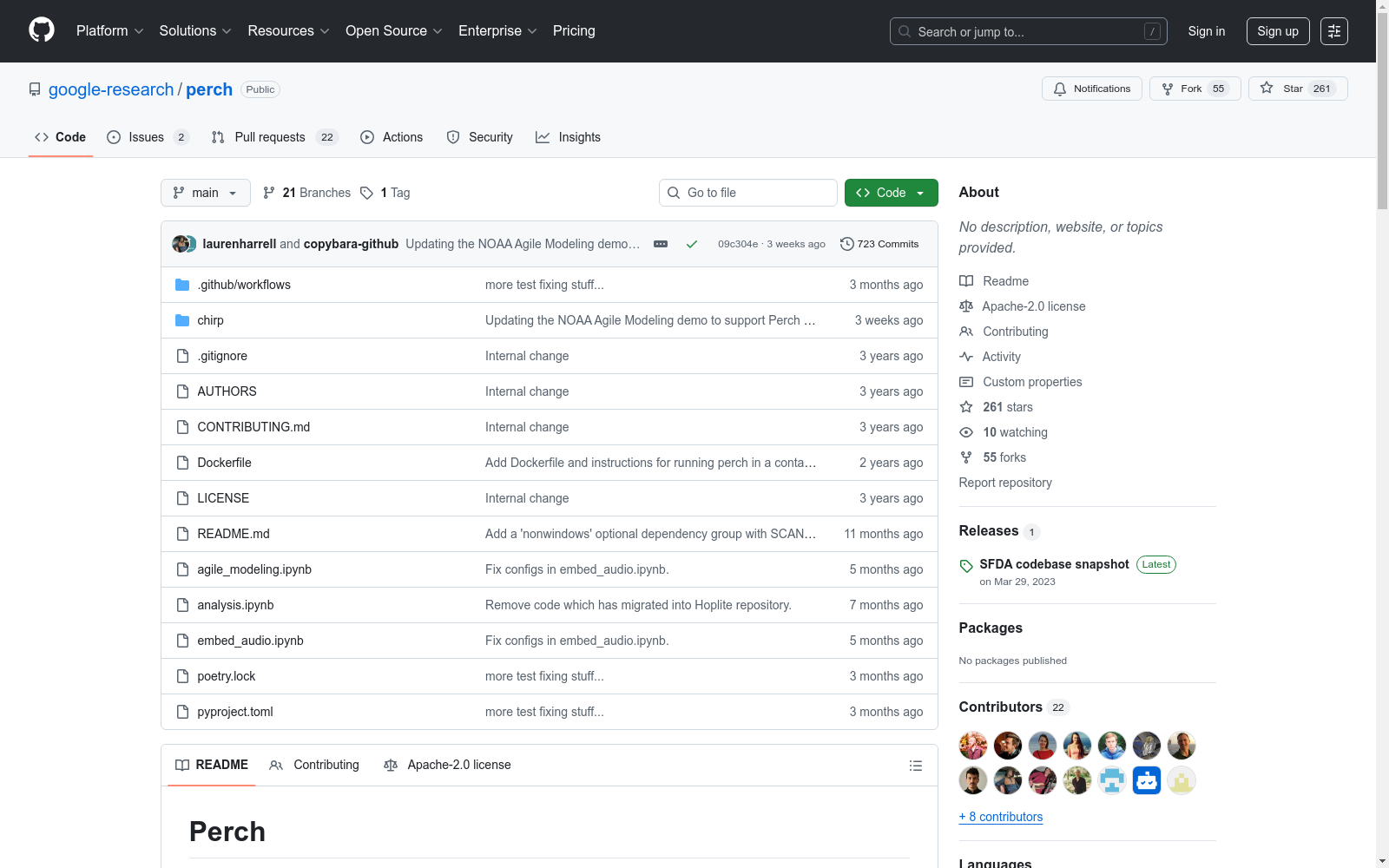This screenshot has width=1389, height=868.
Task: Expand the Platform menu
Action: point(109,30)
